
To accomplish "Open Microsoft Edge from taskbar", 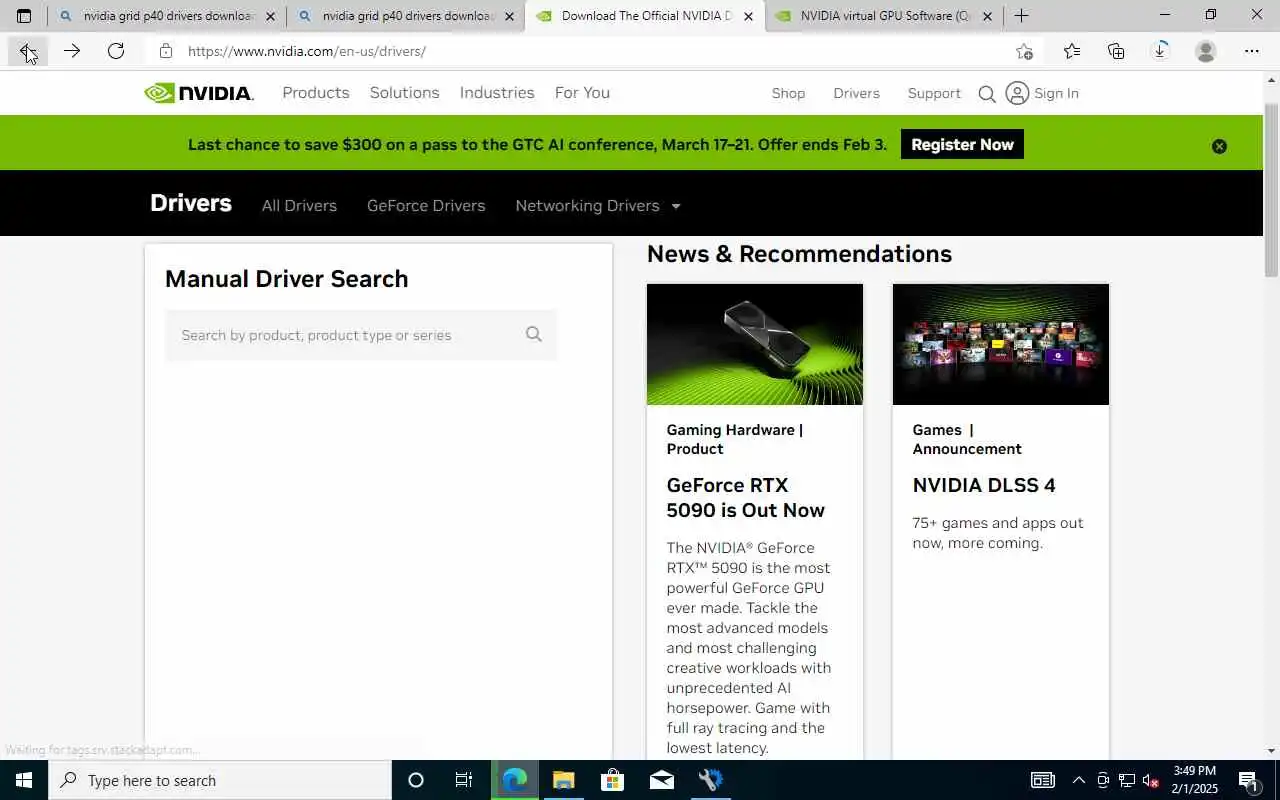I will (515, 780).
